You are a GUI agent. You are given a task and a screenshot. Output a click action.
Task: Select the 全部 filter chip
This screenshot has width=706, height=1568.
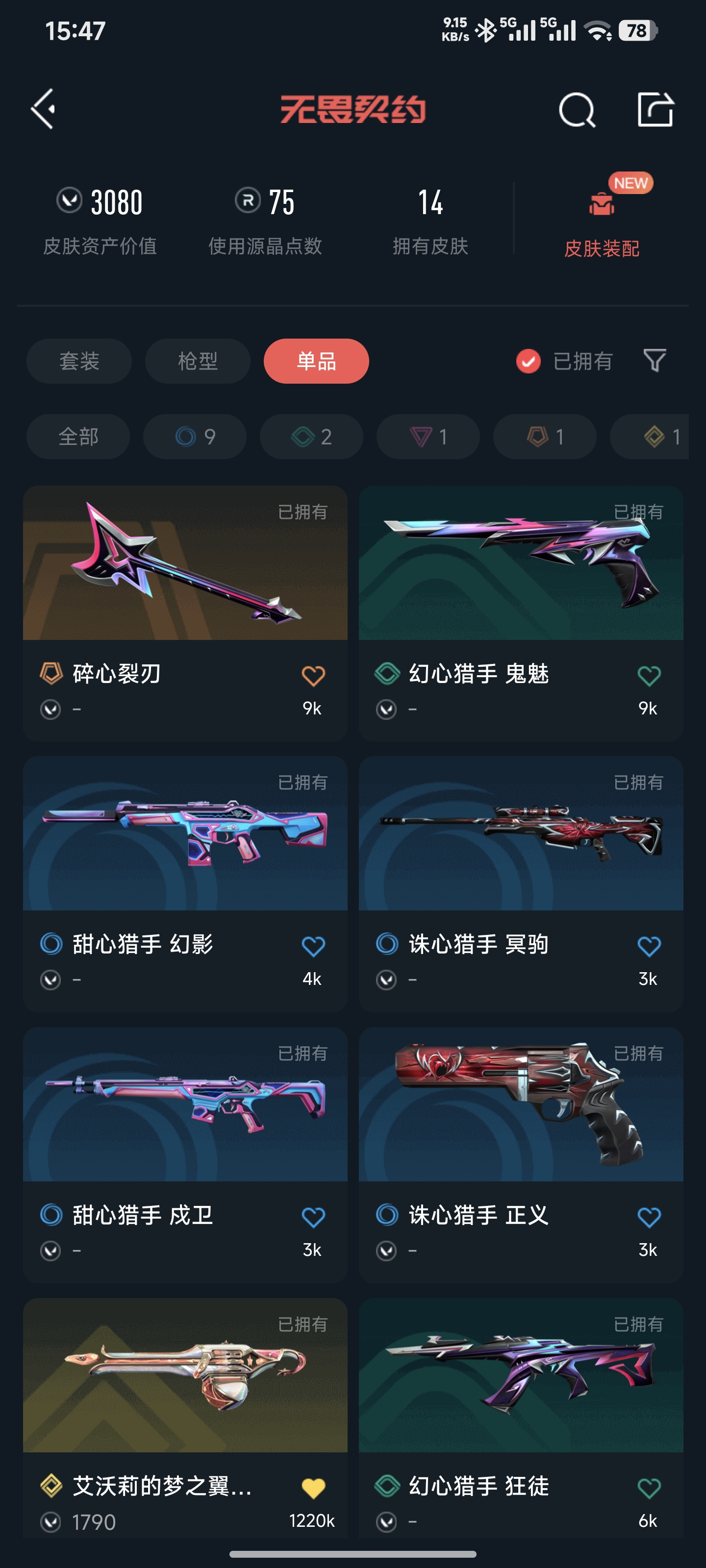click(78, 437)
